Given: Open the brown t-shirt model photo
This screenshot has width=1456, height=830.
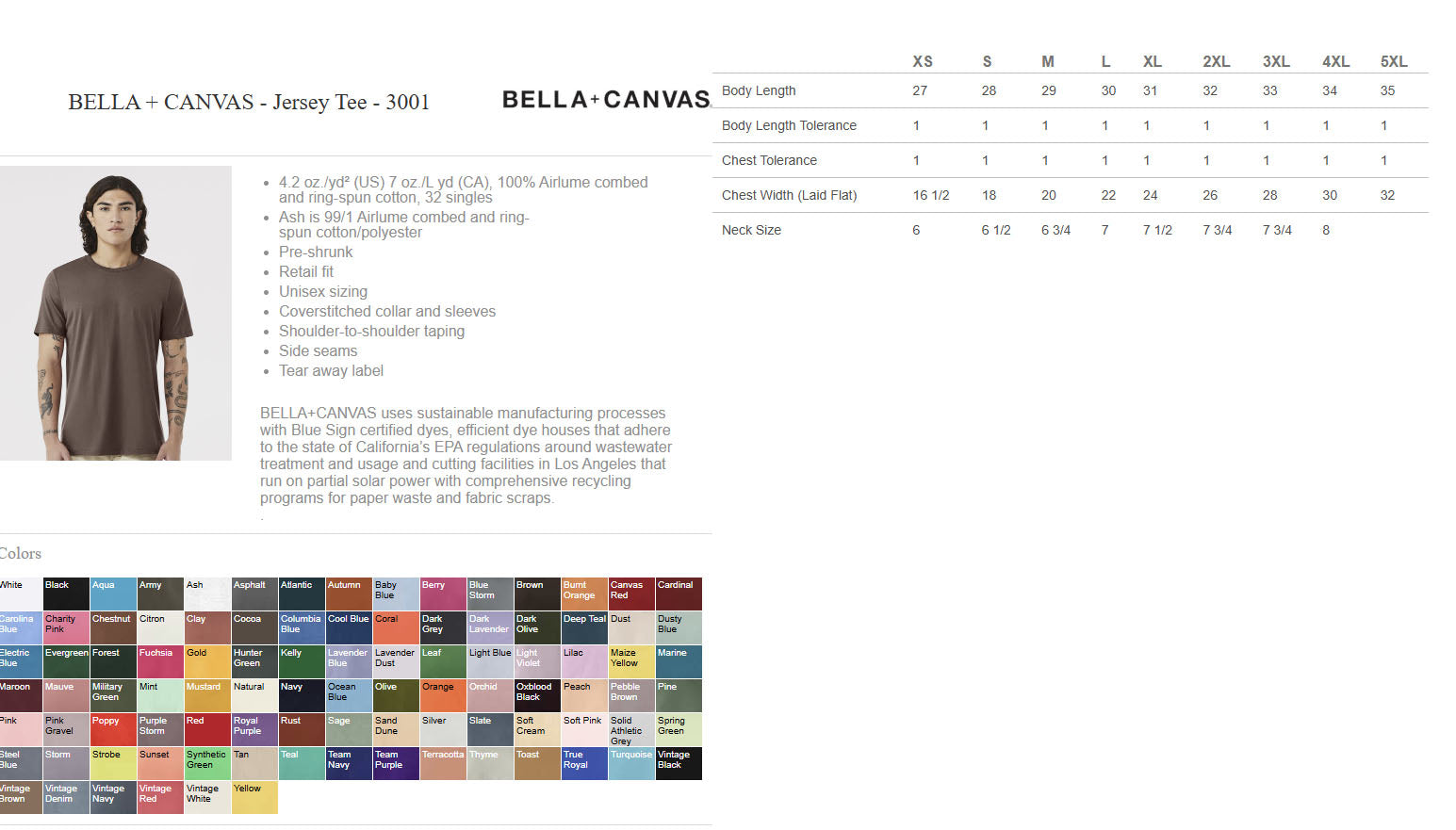Looking at the screenshot, I should [x=115, y=313].
